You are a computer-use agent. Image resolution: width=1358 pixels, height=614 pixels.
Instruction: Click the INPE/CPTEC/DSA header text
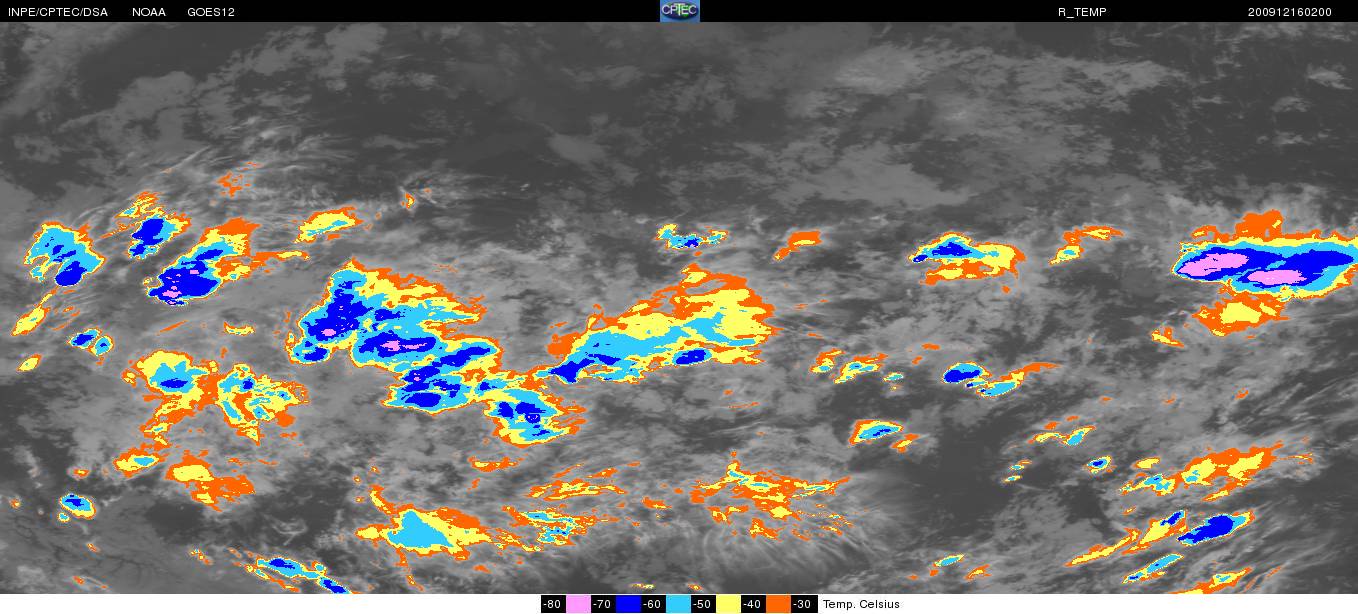click(x=58, y=12)
